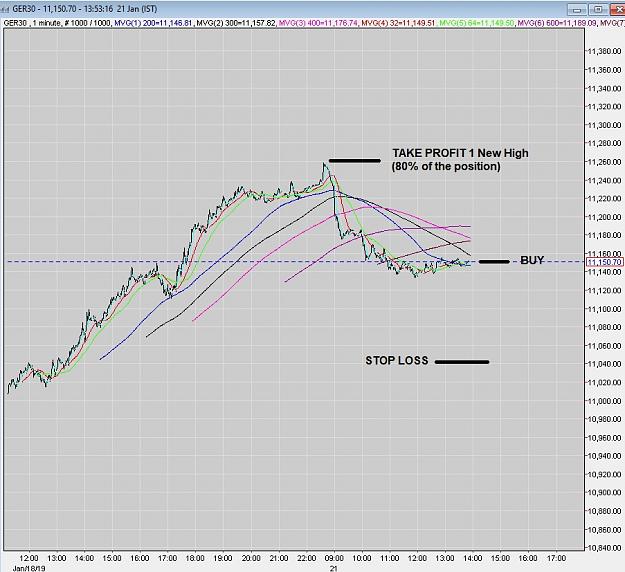Minimize the GER30 chart window

coord(577,10)
